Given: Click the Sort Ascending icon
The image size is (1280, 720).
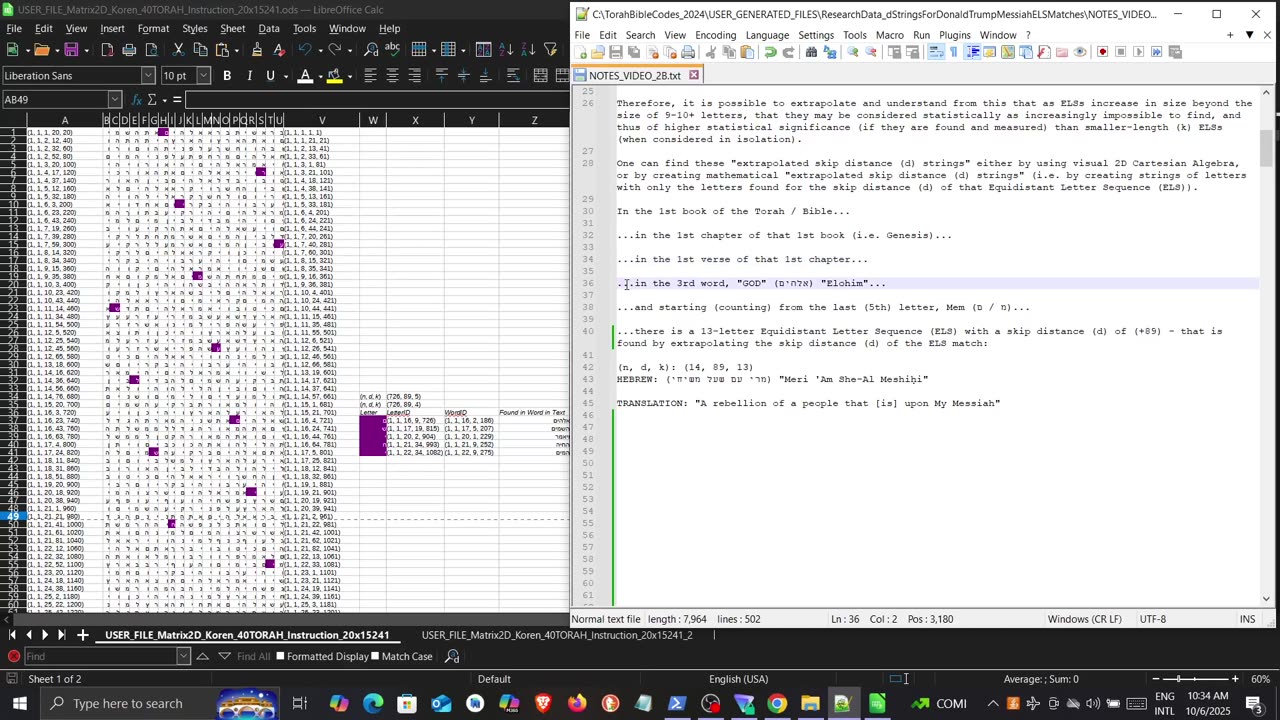Looking at the screenshot, I should [506, 49].
